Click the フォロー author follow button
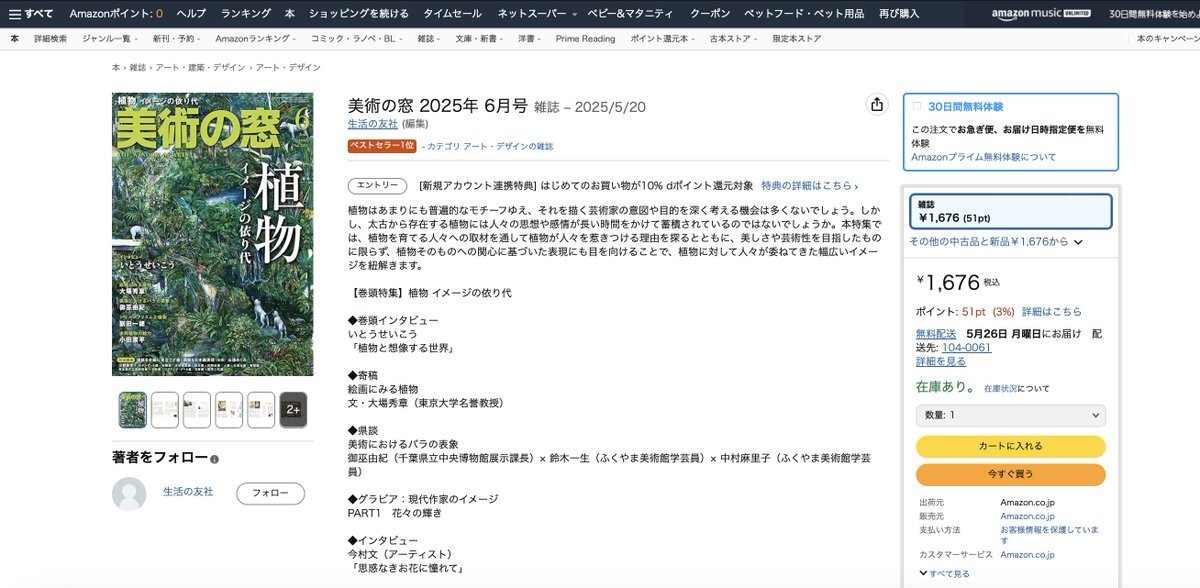This screenshot has height=588, width=1200. (270, 493)
